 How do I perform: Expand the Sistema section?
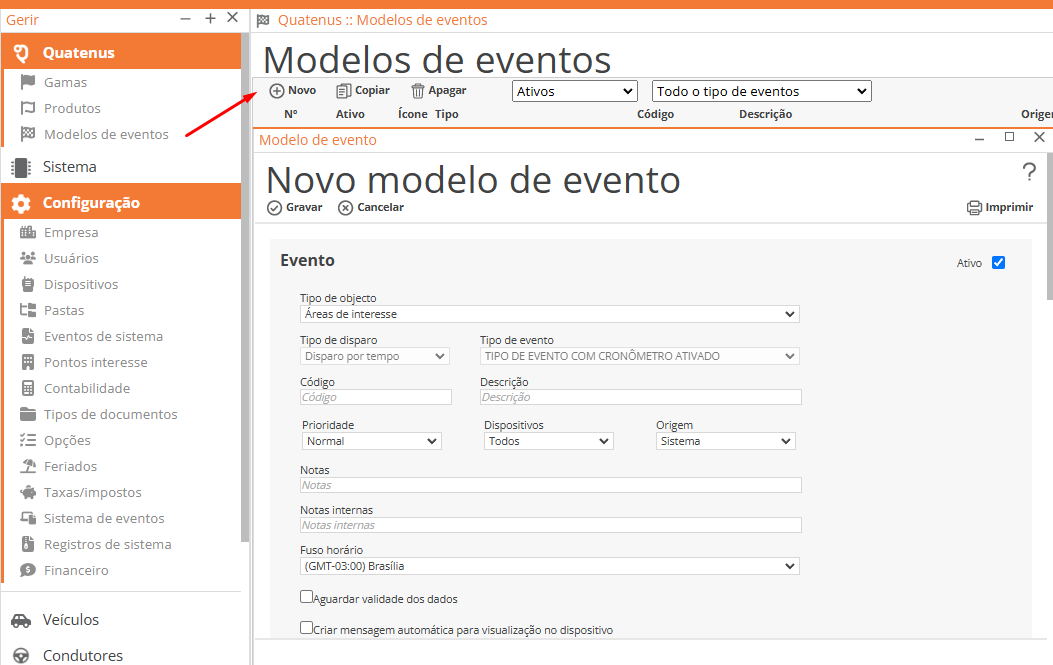(69, 167)
